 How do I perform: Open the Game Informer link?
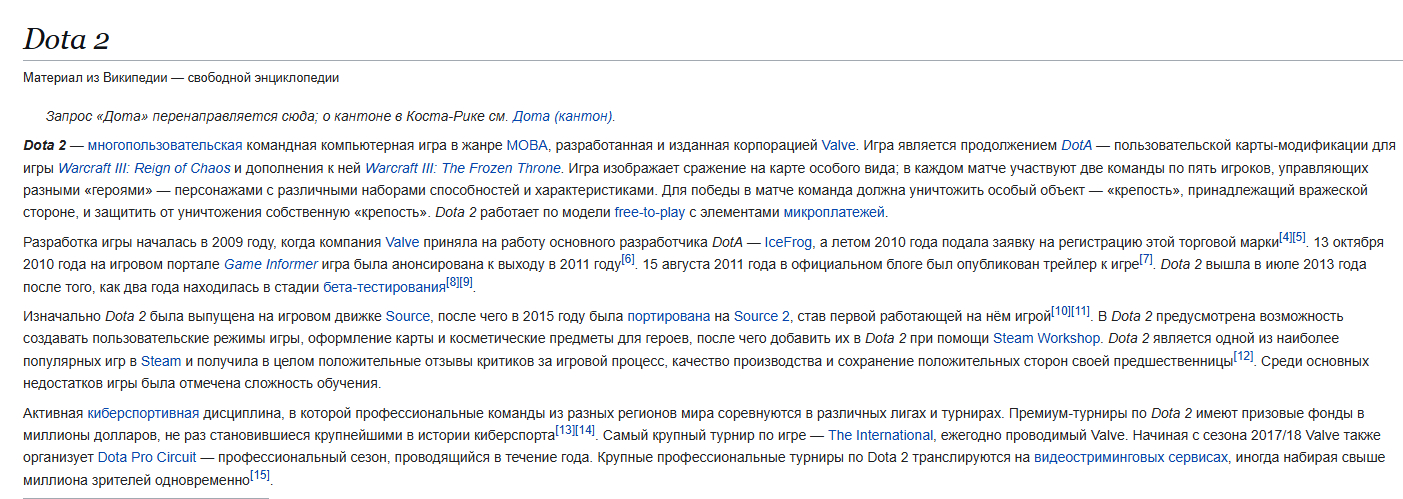pyautogui.click(x=271, y=264)
